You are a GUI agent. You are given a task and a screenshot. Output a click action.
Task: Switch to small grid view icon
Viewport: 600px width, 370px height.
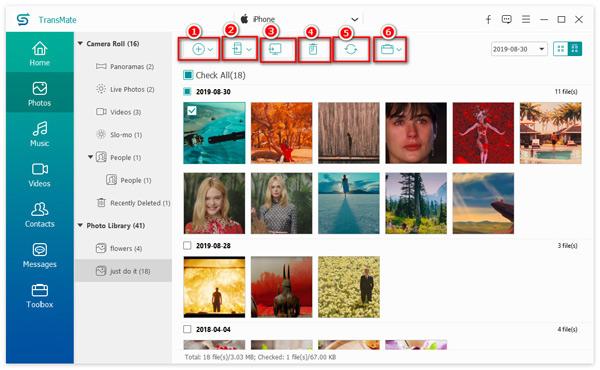(x=561, y=49)
